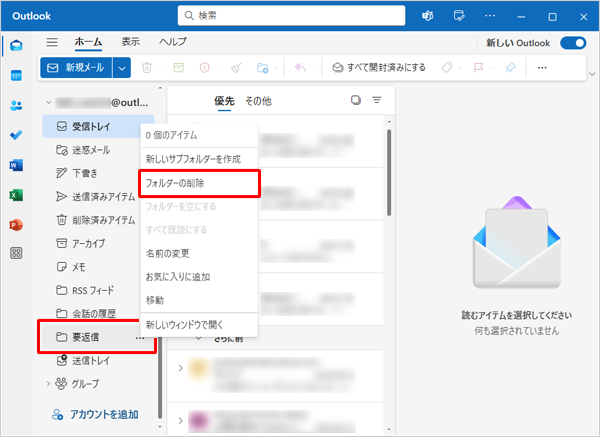The width and height of the screenshot is (600, 437).
Task: Expand the ribbon chevron at far right
Action: [x=592, y=74]
